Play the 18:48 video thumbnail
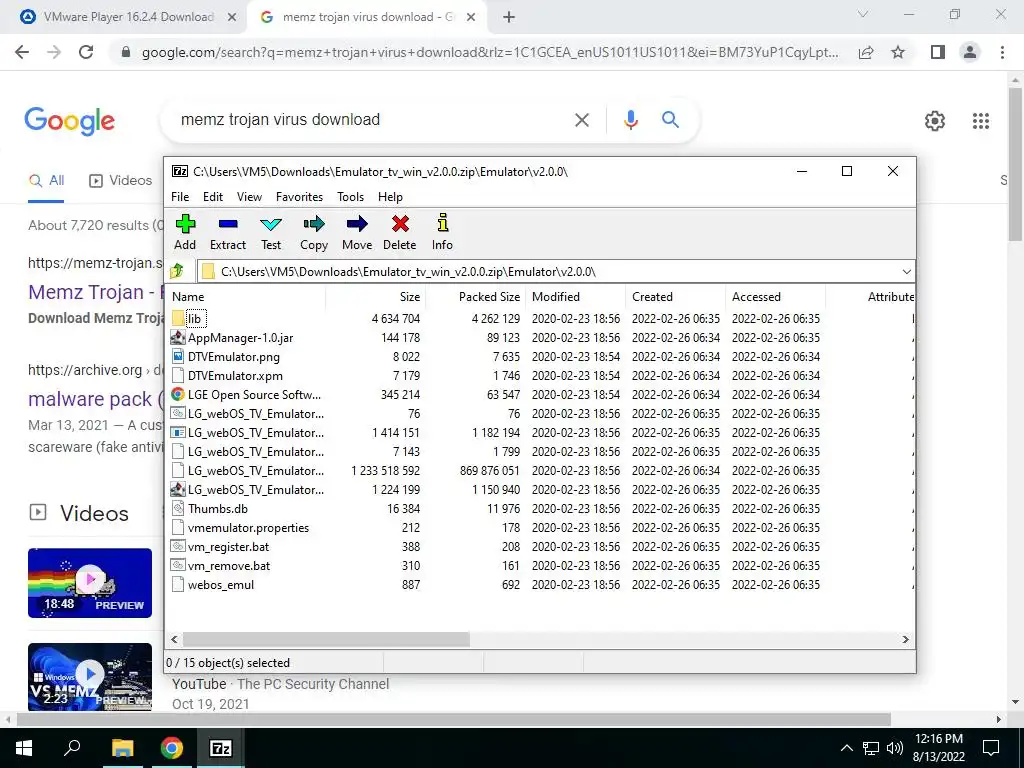 tap(90, 583)
